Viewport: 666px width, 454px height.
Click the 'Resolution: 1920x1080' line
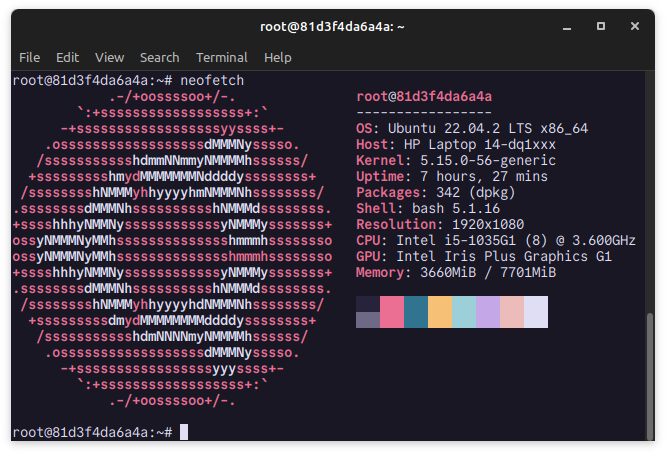[x=440, y=224]
